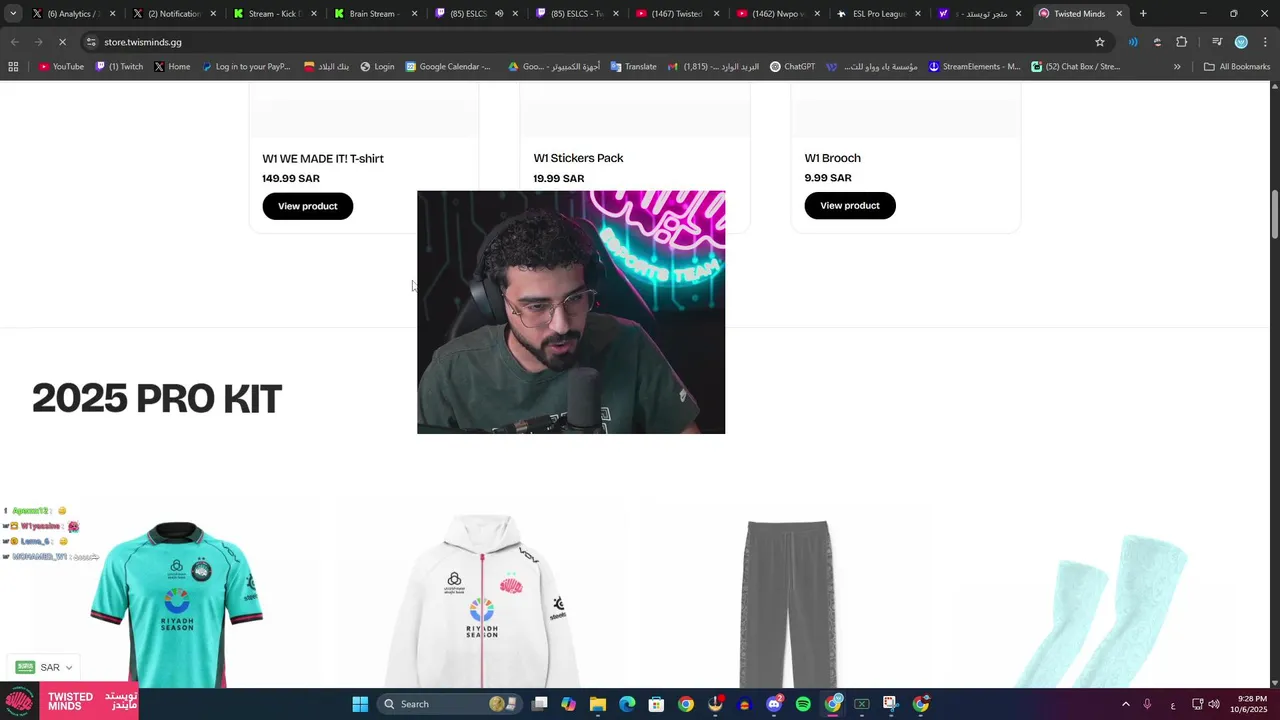View product for W1 Brooch
The height and width of the screenshot is (720, 1280).
click(849, 206)
